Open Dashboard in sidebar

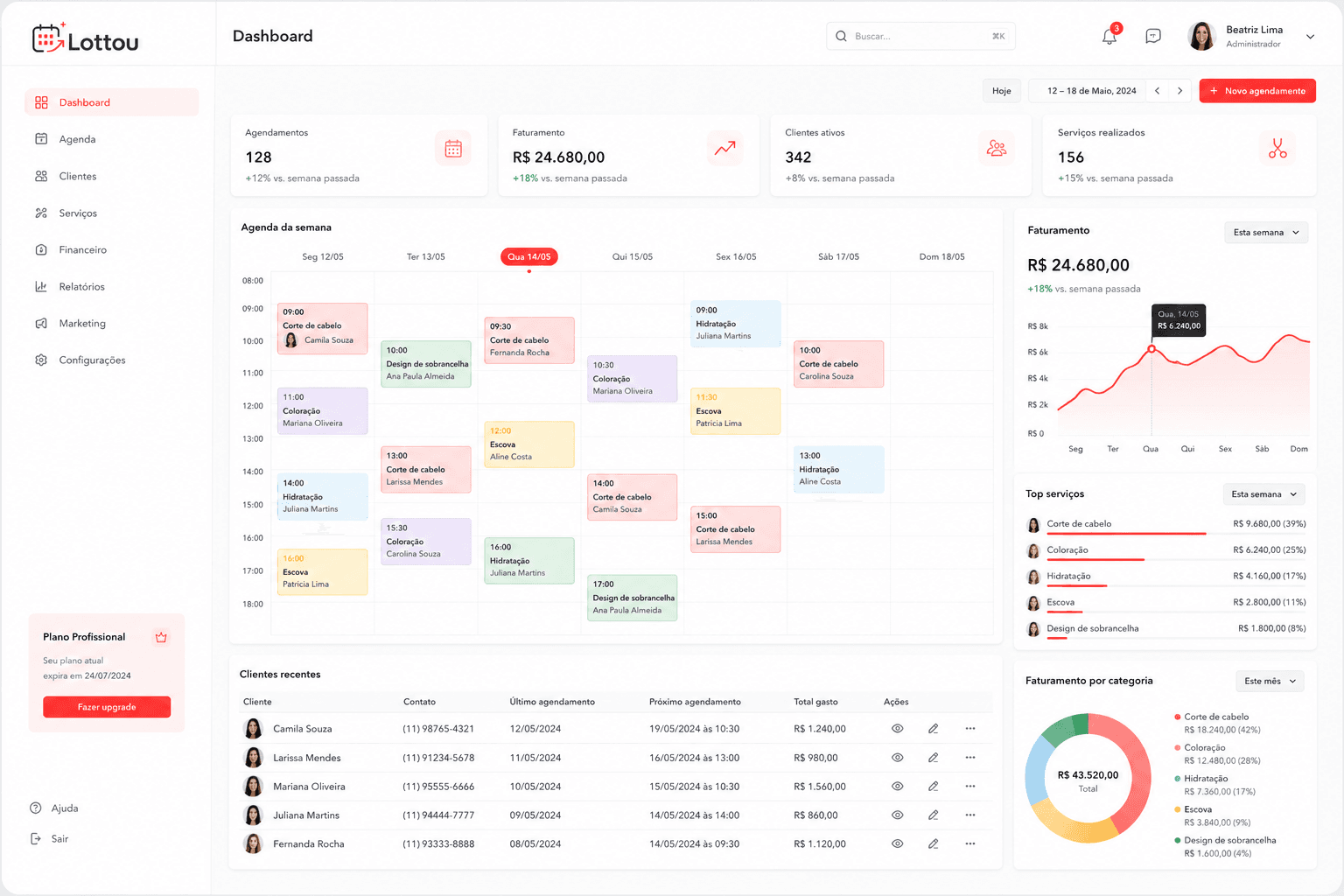click(112, 102)
